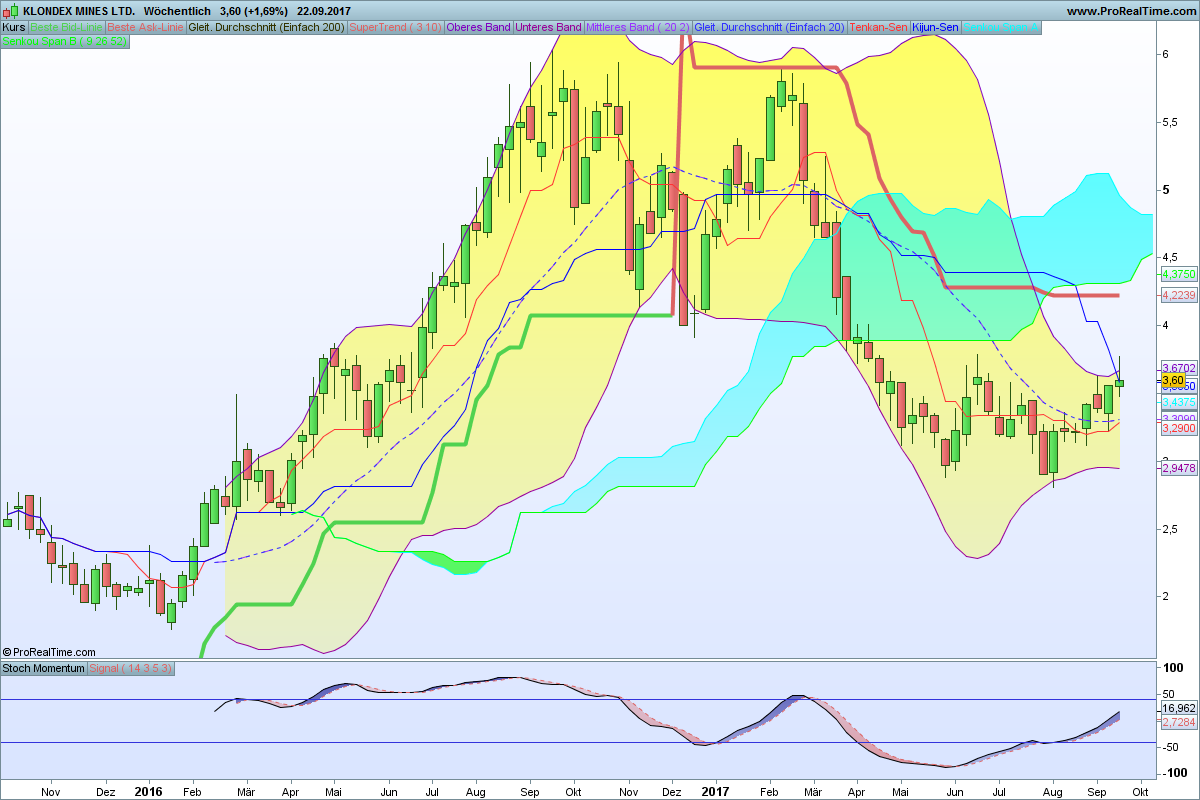Click the yellow 3,60 current price tag

tap(1172, 380)
